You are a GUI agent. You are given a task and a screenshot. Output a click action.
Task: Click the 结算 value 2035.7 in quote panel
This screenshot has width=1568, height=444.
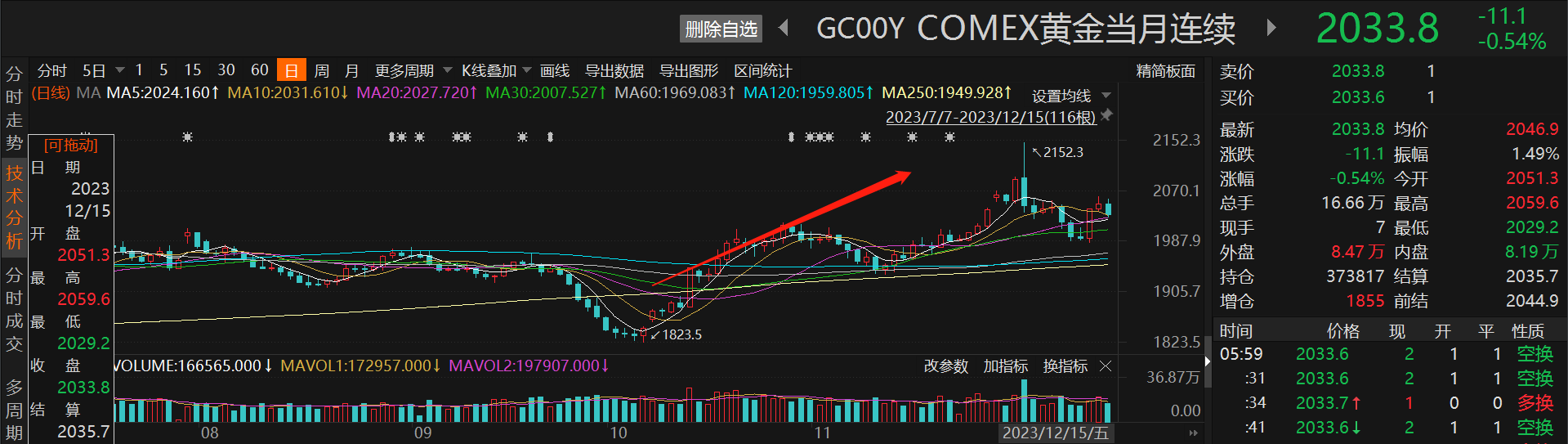[x=1532, y=276]
